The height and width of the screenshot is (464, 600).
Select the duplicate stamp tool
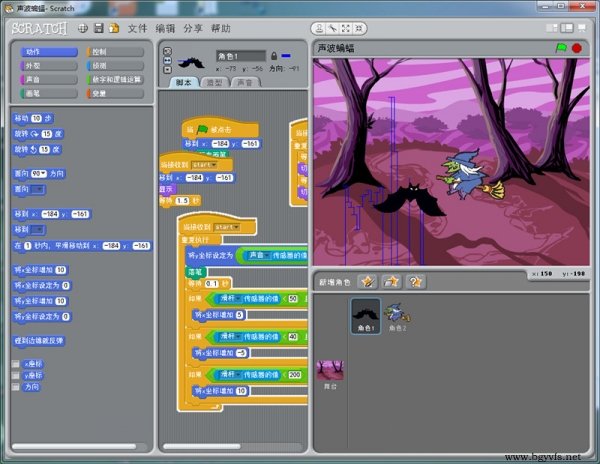pos(319,28)
